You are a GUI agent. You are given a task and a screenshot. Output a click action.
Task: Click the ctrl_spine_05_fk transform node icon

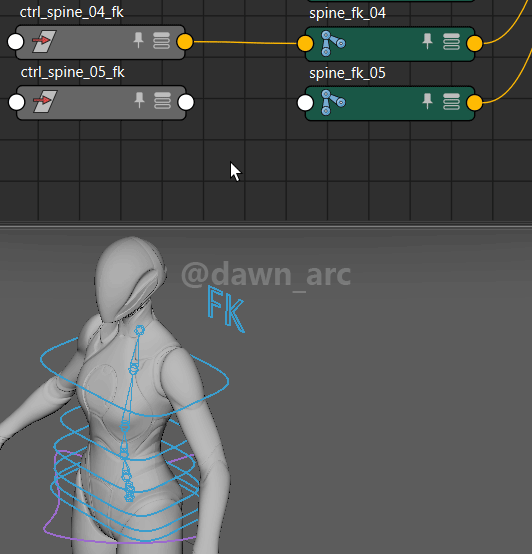pyautogui.click(x=45, y=101)
